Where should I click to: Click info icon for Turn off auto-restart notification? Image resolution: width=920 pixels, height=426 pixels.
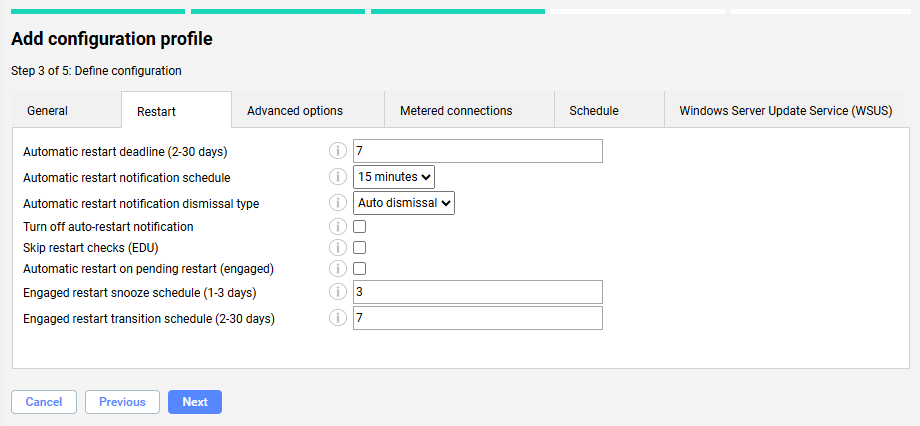click(x=338, y=227)
